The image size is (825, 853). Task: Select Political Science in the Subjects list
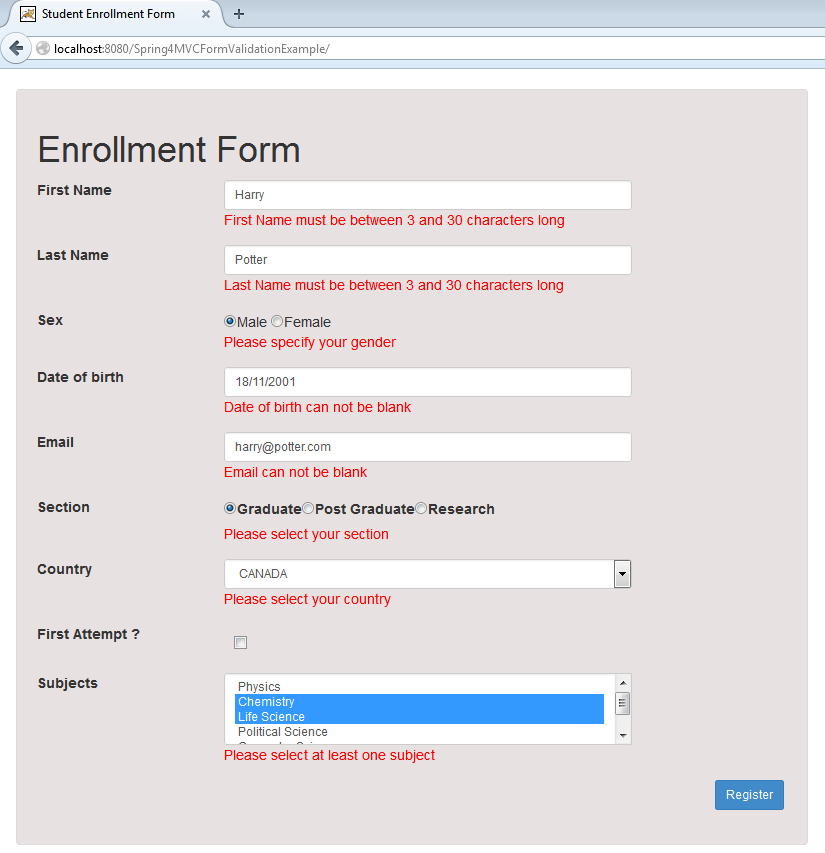click(282, 732)
